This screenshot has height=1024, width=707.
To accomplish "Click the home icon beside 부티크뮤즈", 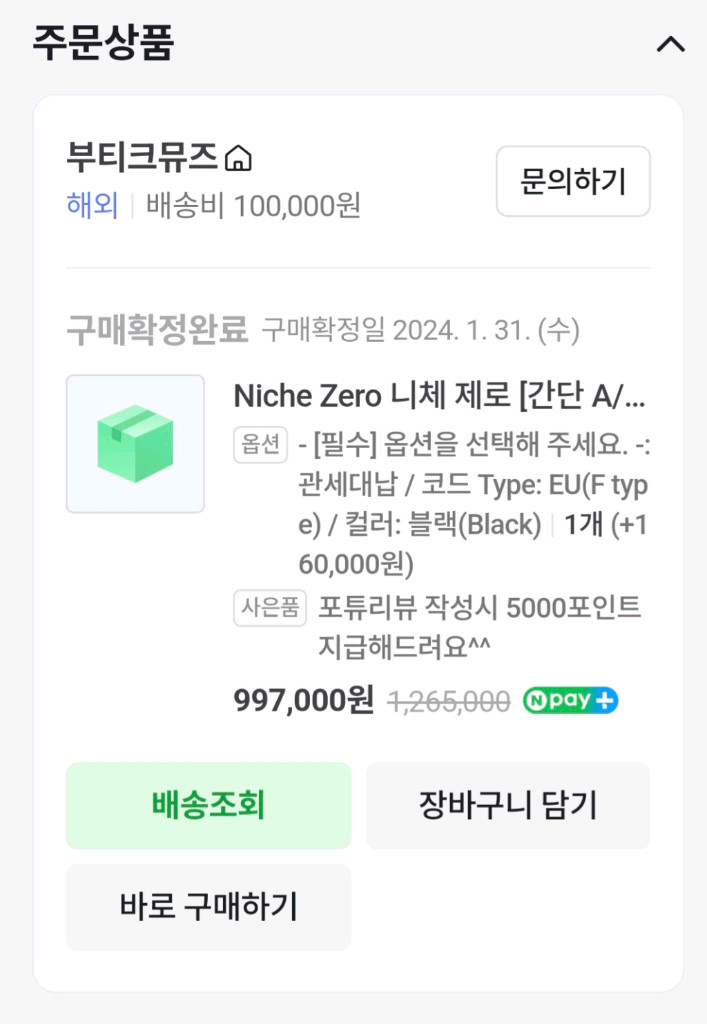I will (x=239, y=159).
